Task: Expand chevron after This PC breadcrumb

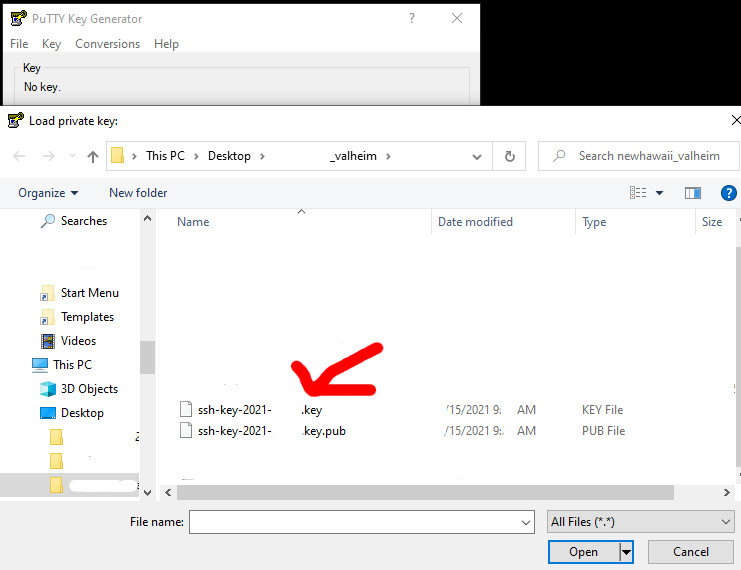Action: point(196,156)
